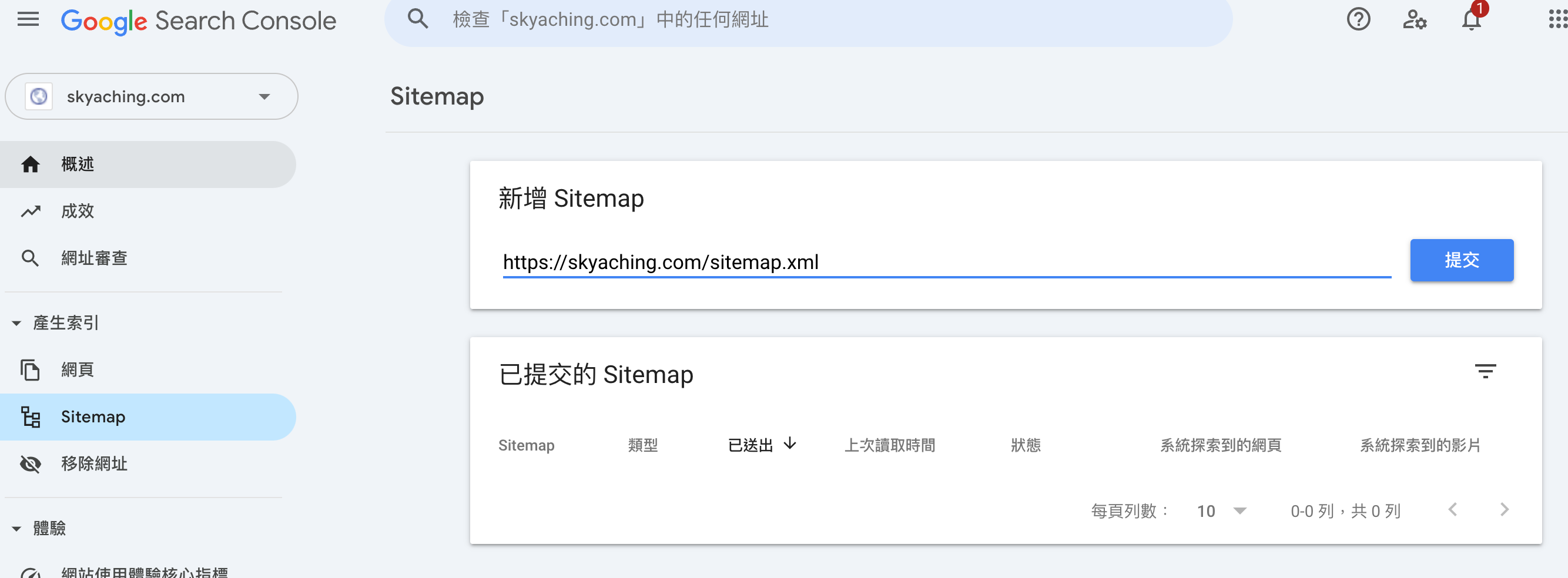The height and width of the screenshot is (578, 1568).
Task: Go to next page of sitemaps
Action: pos(1504,510)
